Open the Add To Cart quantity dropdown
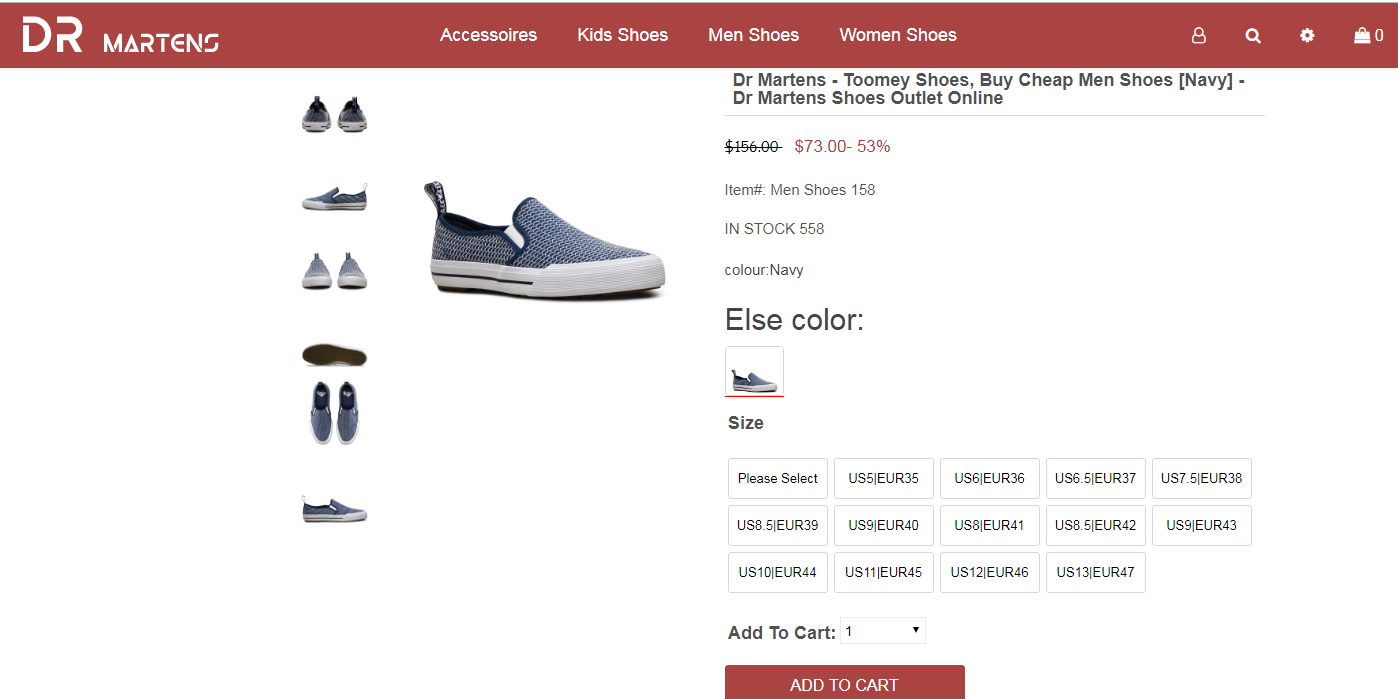 click(x=882, y=631)
